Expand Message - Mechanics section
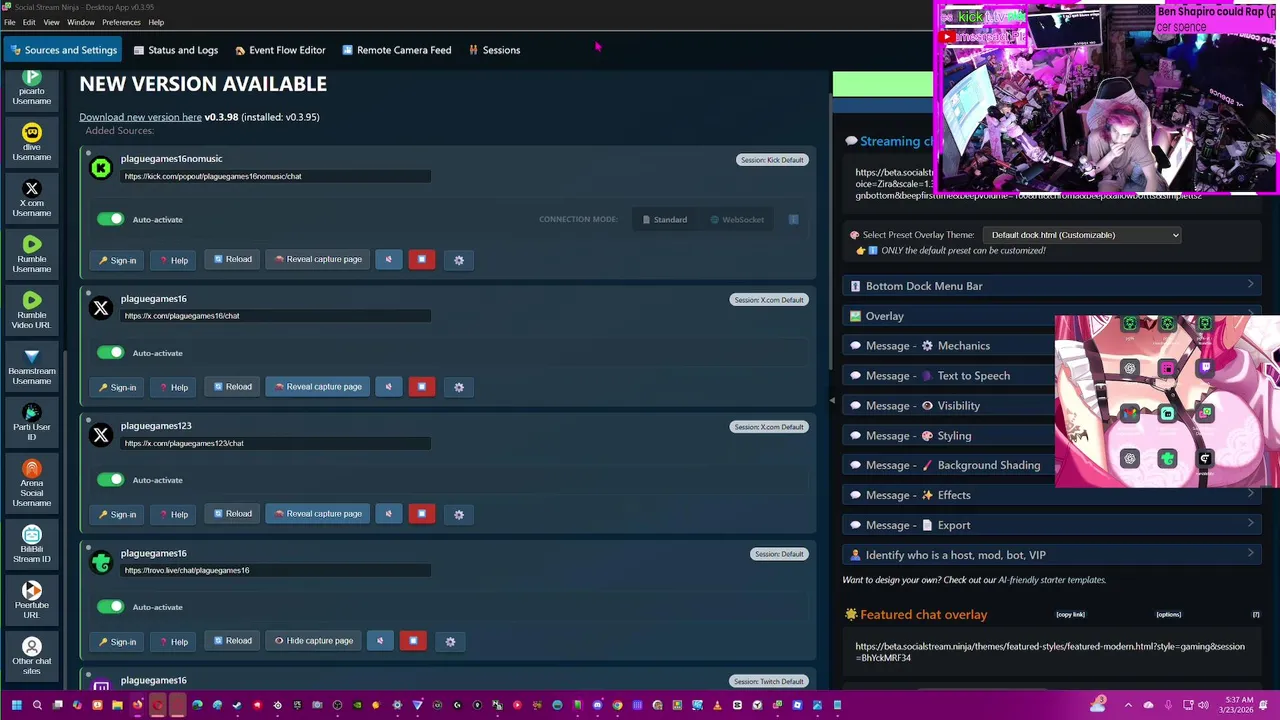This screenshot has height=720, width=1280. 948,346
